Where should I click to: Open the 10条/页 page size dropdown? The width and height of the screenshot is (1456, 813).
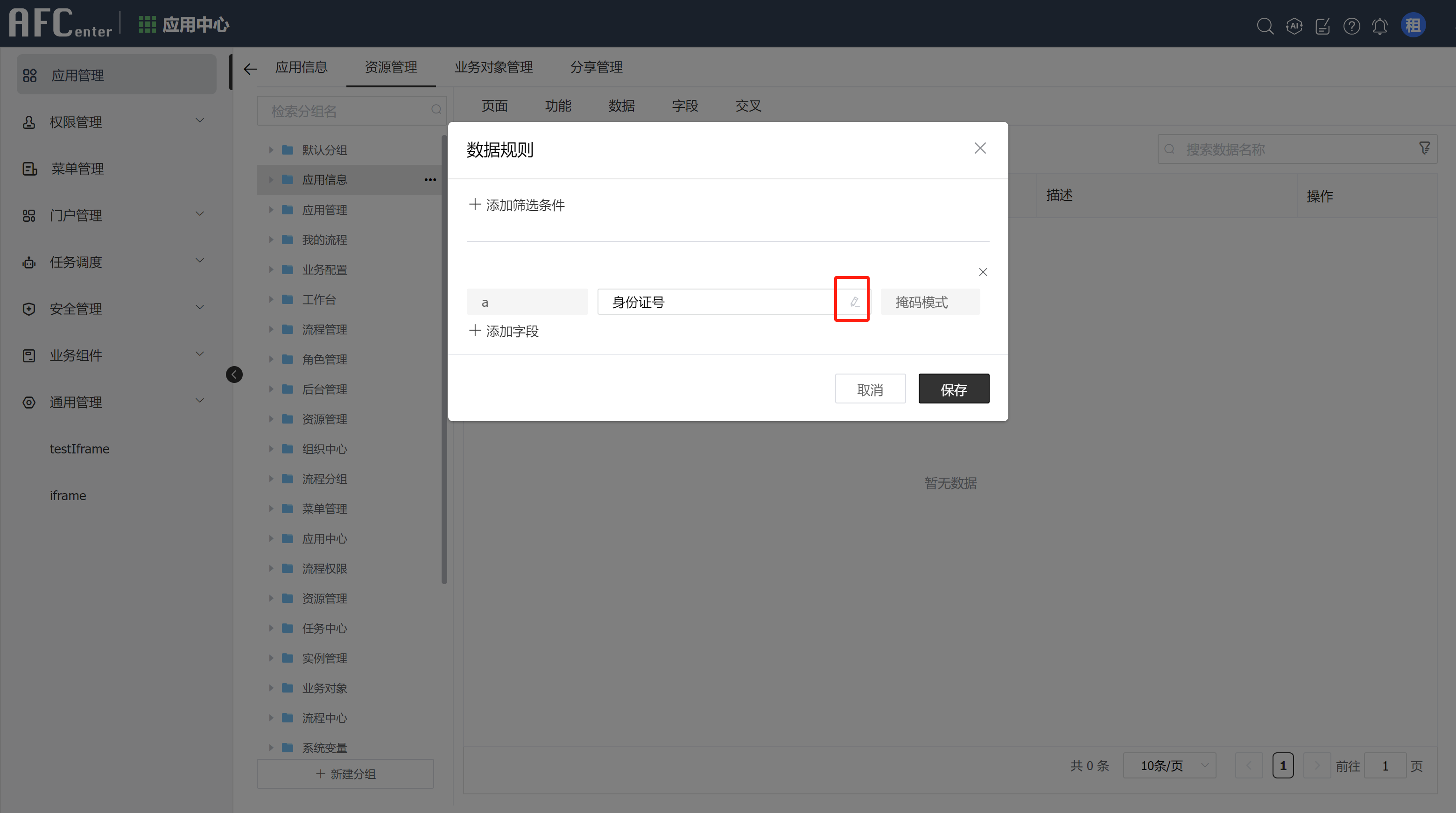click(1169, 765)
